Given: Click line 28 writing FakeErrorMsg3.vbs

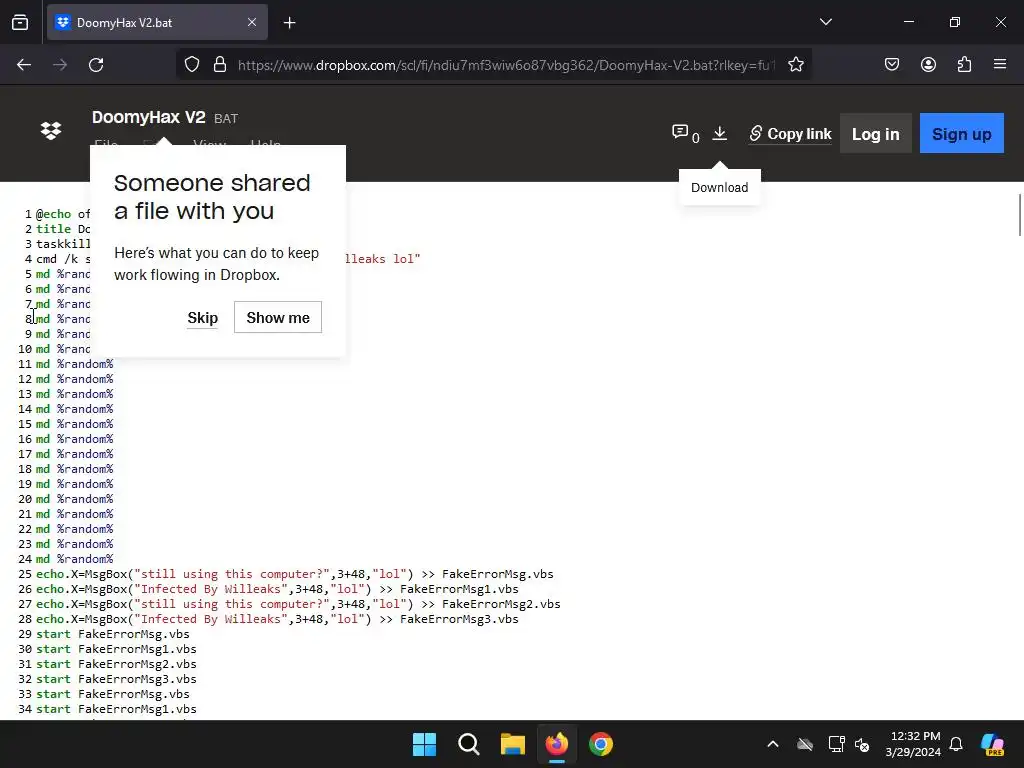Looking at the screenshot, I should [x=277, y=619].
